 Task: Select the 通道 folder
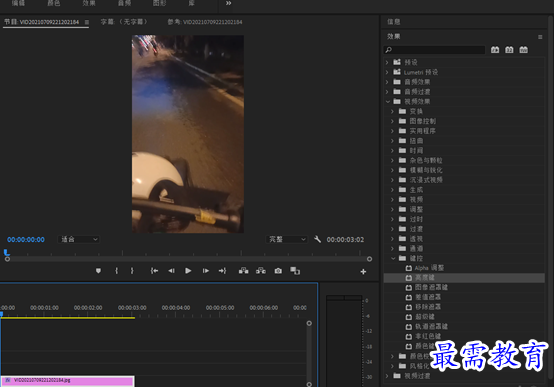(416, 248)
